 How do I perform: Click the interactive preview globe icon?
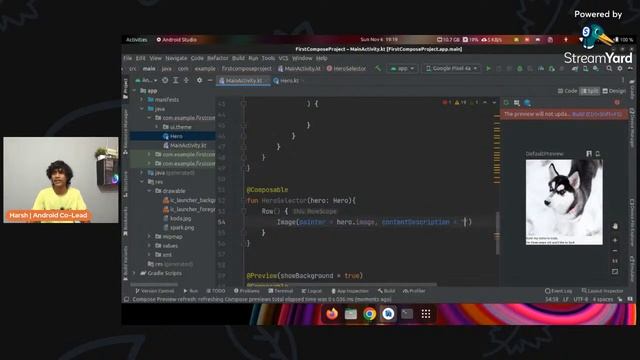(527, 103)
